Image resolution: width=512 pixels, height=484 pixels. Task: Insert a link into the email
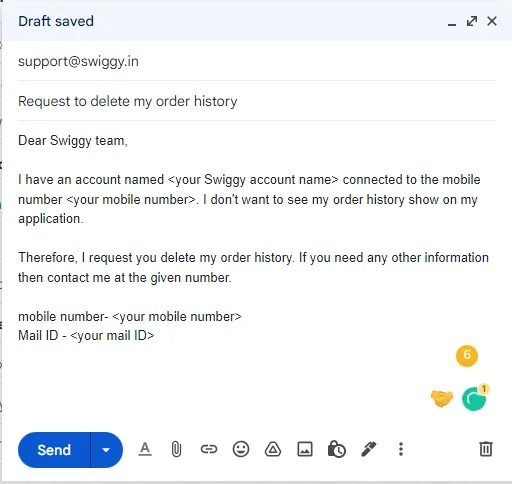click(209, 449)
